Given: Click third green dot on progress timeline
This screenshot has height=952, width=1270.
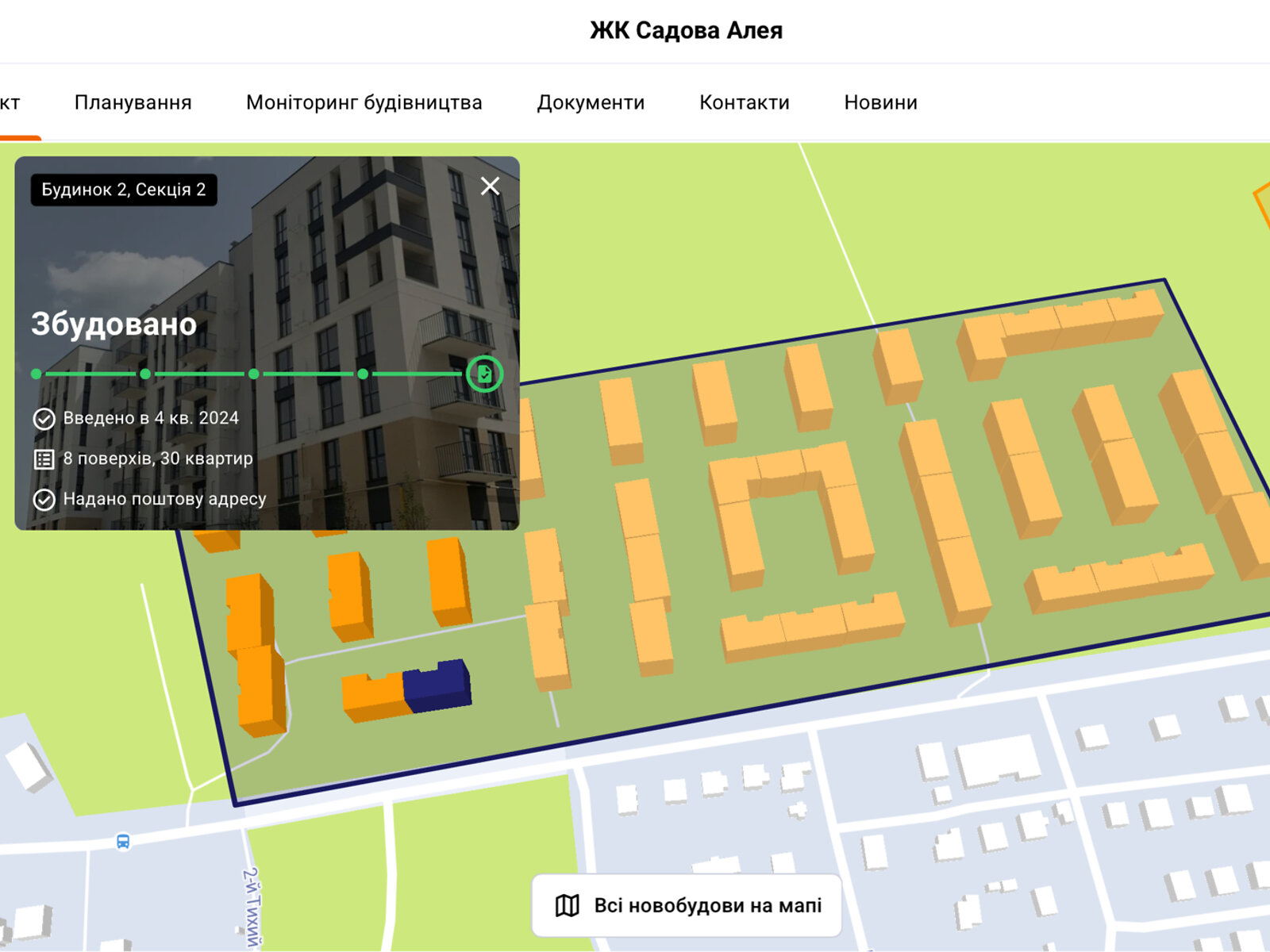Looking at the screenshot, I should tap(253, 374).
